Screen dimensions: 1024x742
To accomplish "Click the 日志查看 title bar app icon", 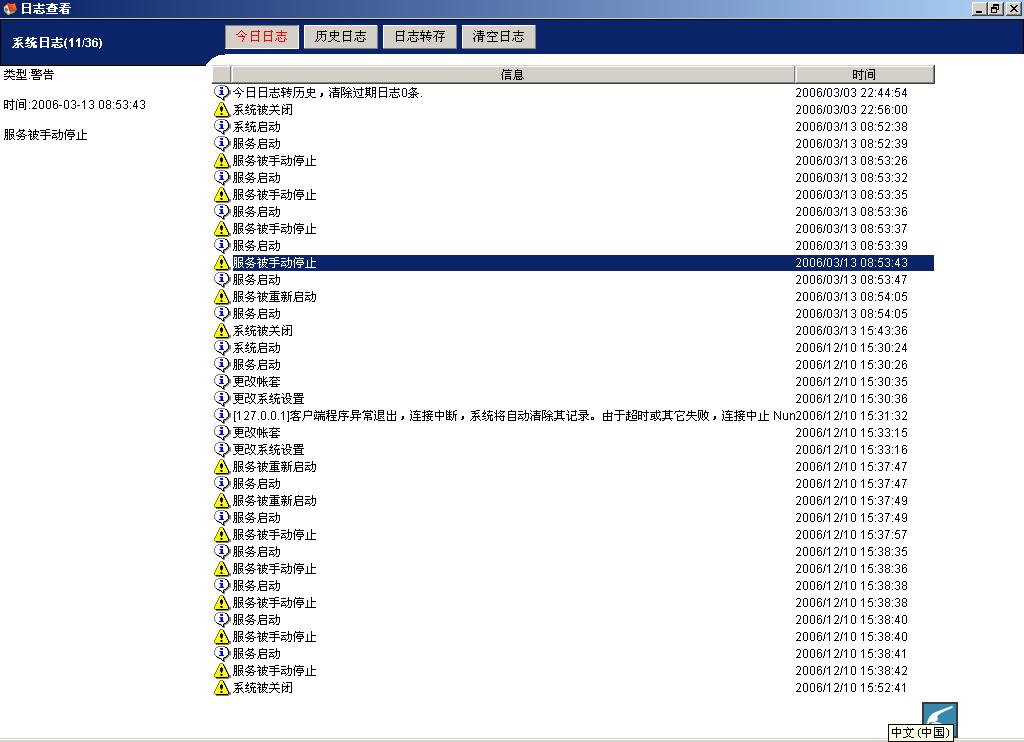I will pyautogui.click(x=9, y=8).
